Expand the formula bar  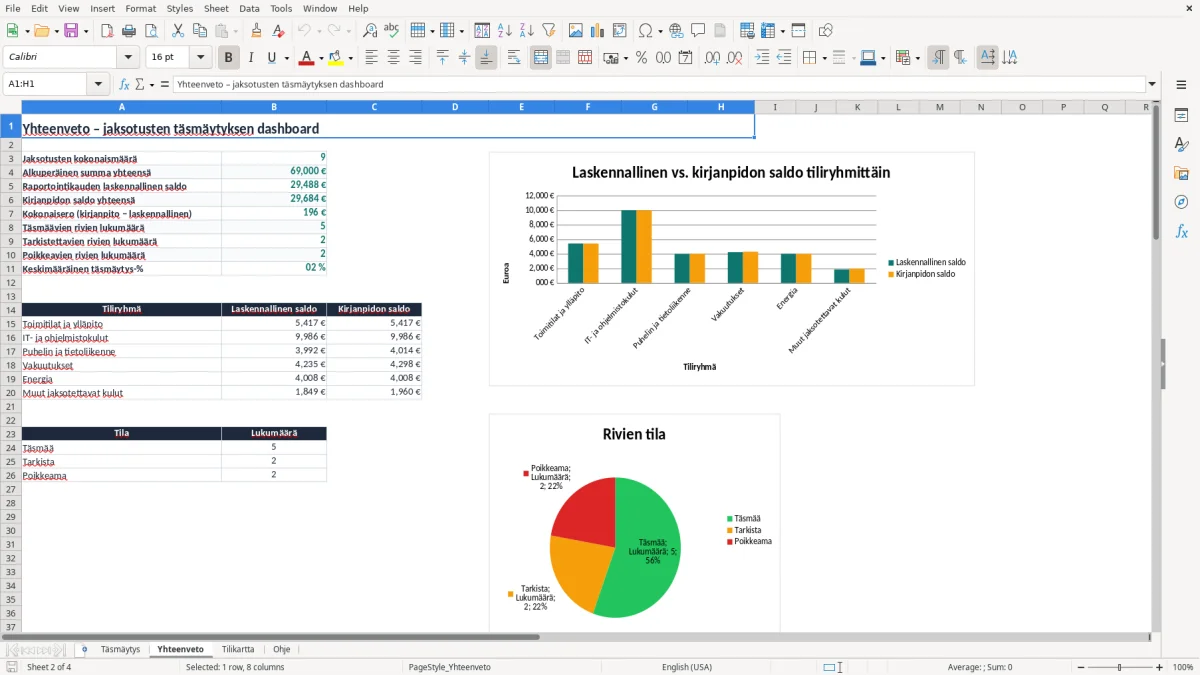click(1153, 84)
